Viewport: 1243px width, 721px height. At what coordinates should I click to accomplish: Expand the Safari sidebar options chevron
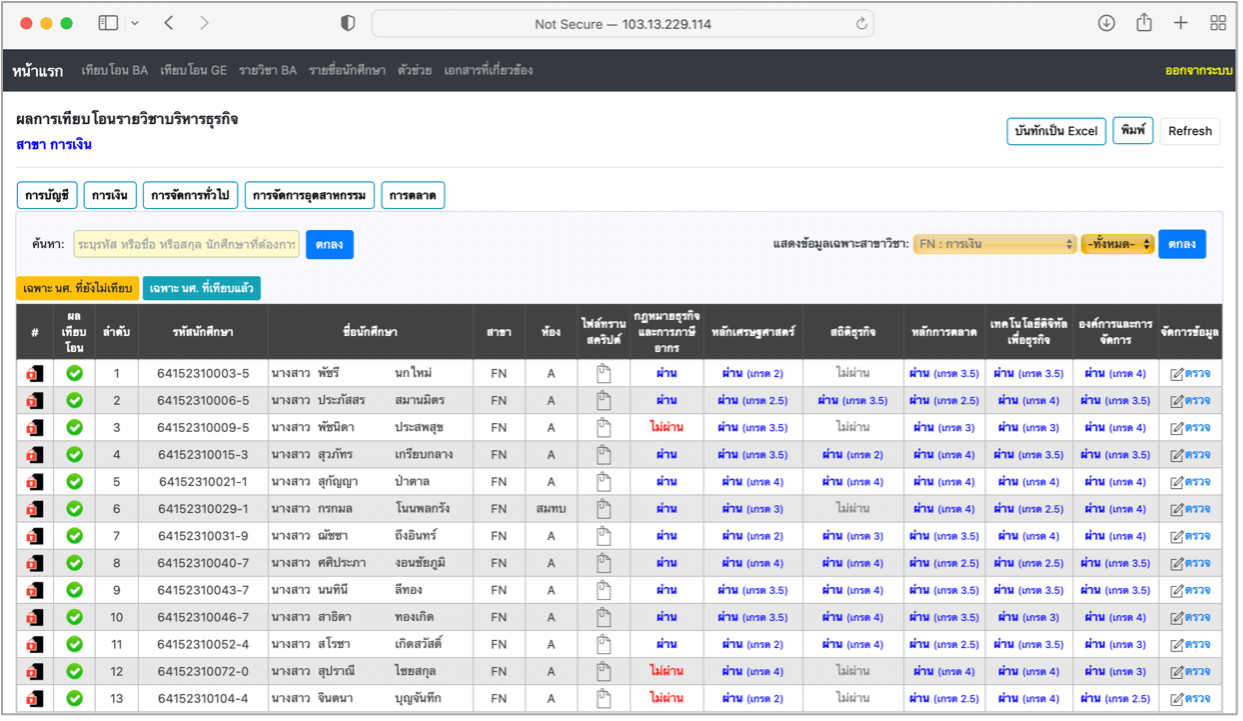pos(135,23)
